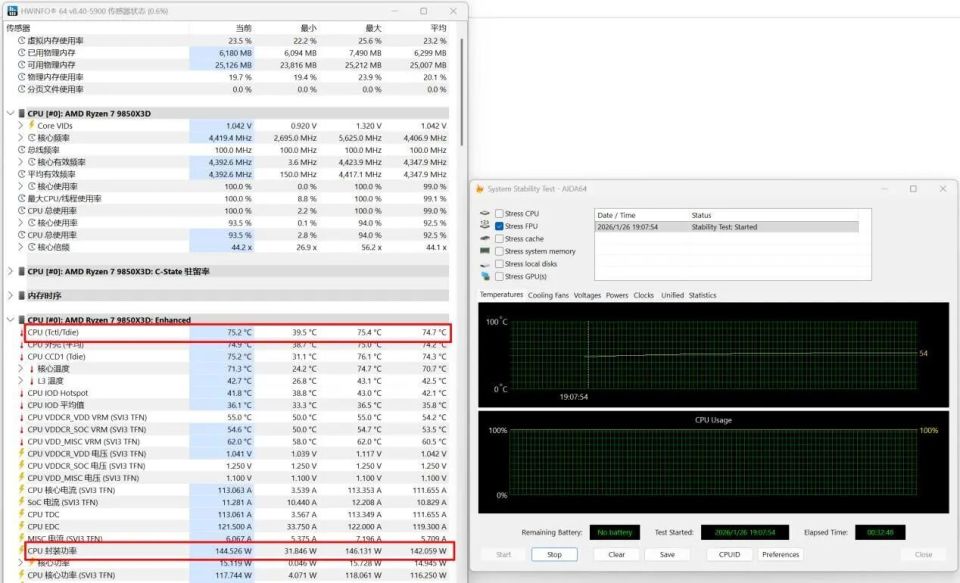Open the Voltages tab in AIDA64
This screenshot has width=960, height=583.
(x=587, y=295)
